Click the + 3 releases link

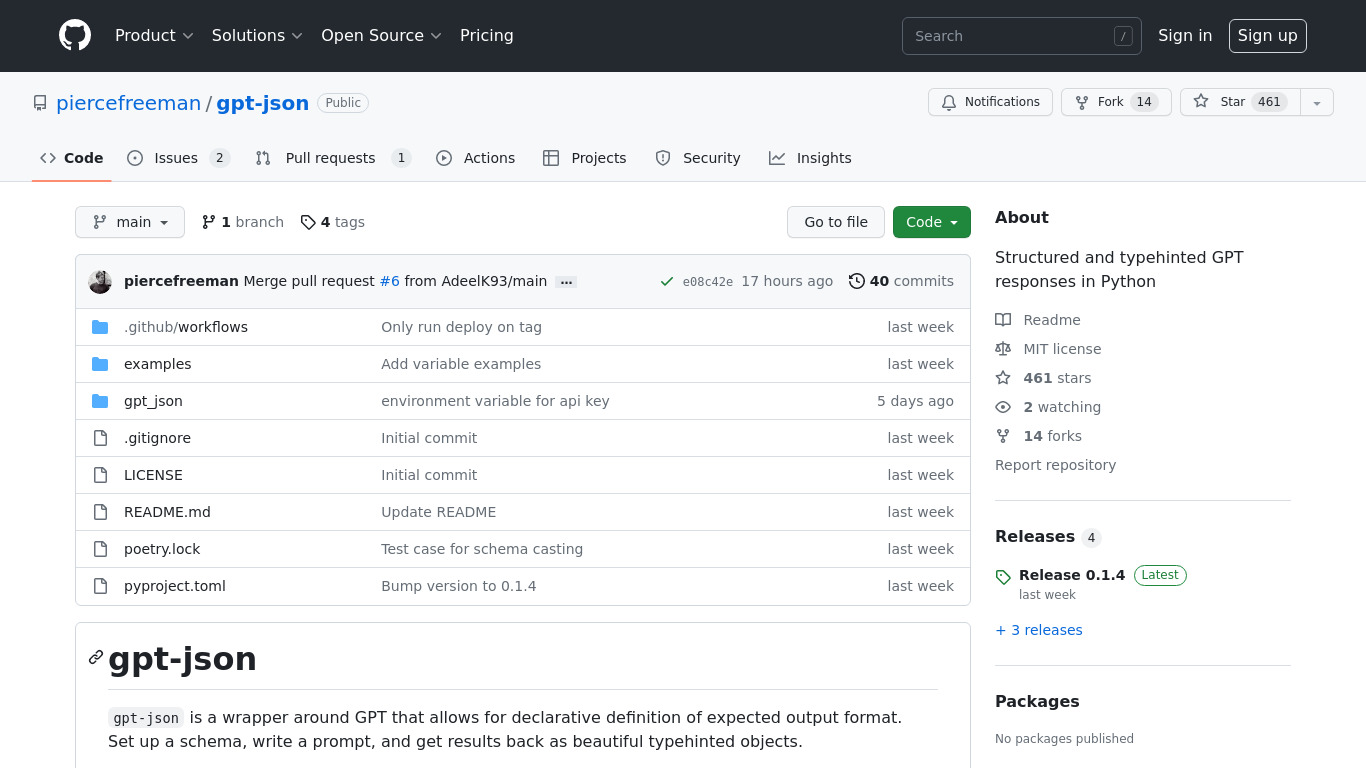[x=1039, y=630]
